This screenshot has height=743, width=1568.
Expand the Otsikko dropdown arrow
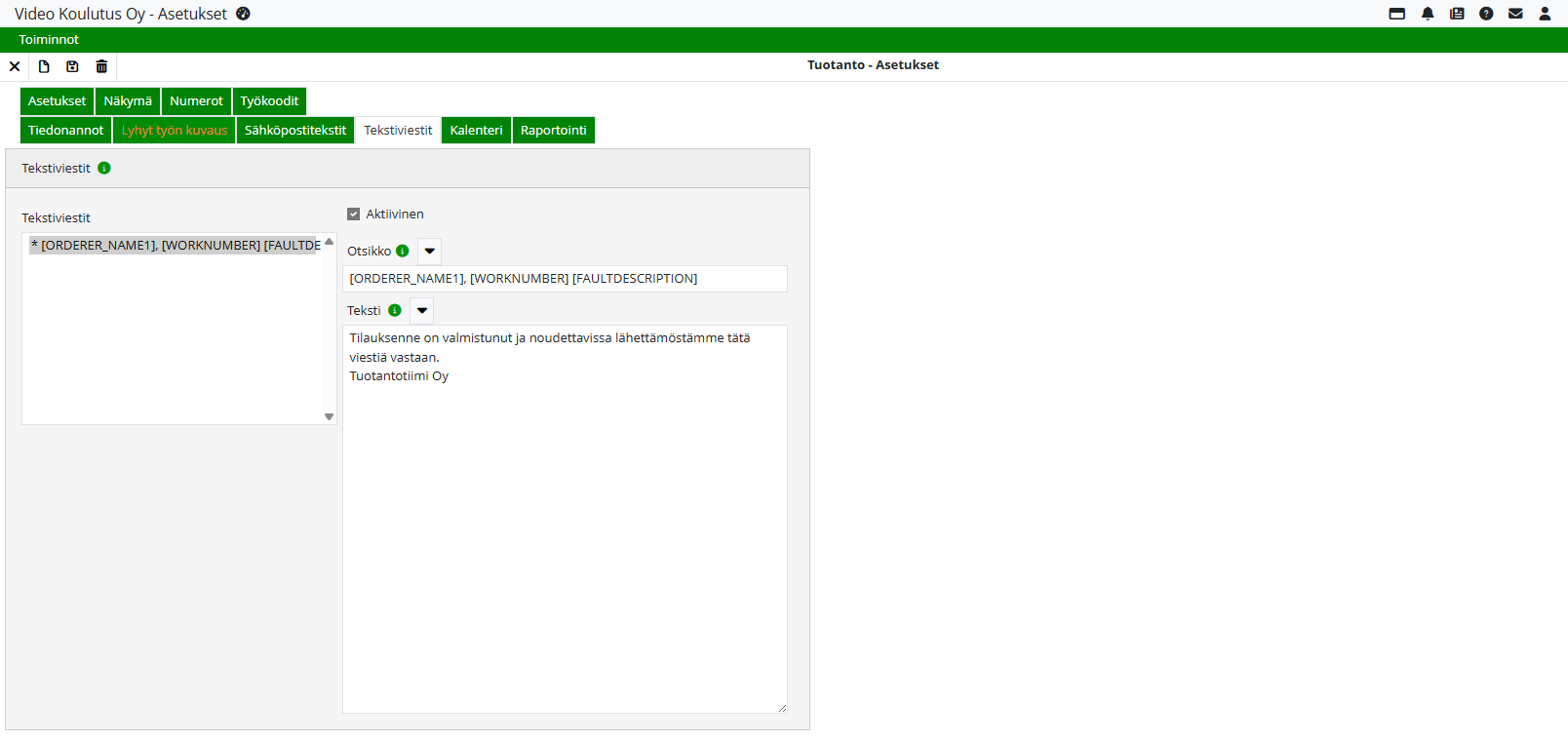point(429,252)
